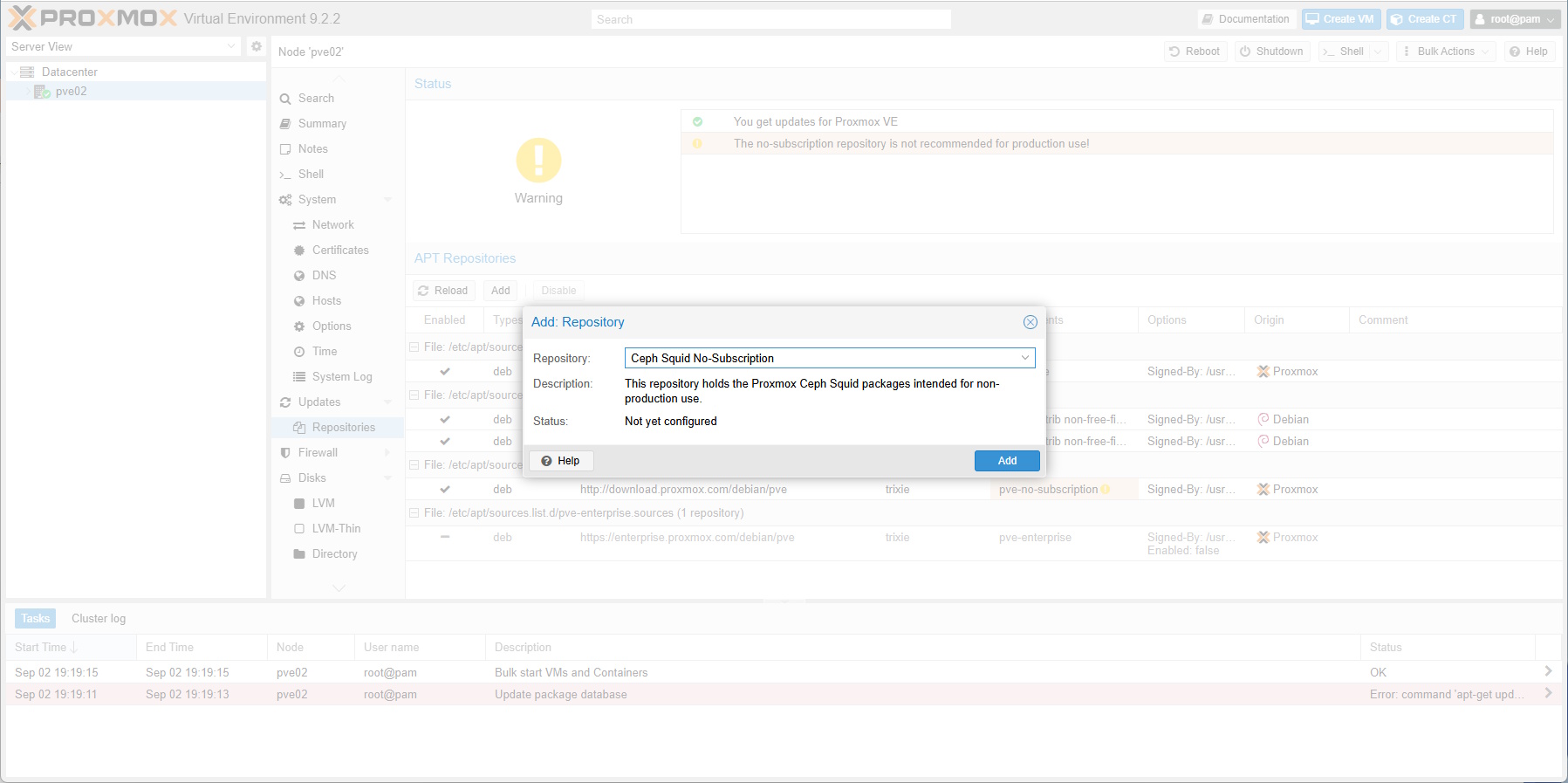Click the Reboot button
The height and width of the screenshot is (783, 1568).
point(1195,52)
